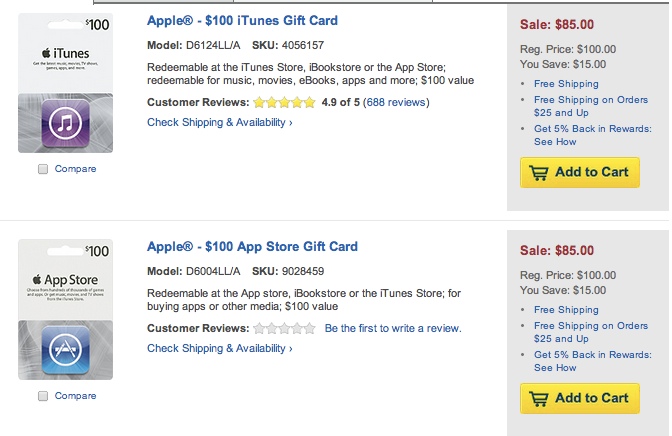Click the cart icon on the App Store Add to Cart button
The height and width of the screenshot is (436, 672).
click(x=539, y=399)
